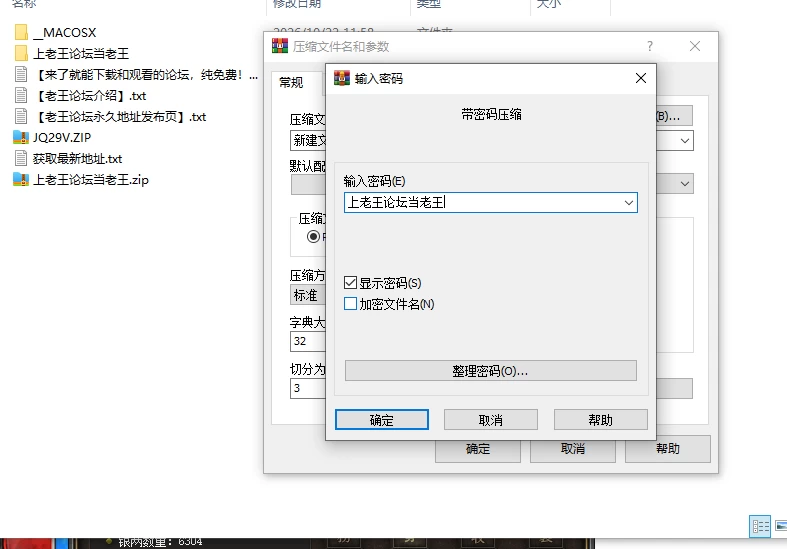Enable 加密文件名(N) checkbox
This screenshot has width=787, height=549.
point(350,304)
